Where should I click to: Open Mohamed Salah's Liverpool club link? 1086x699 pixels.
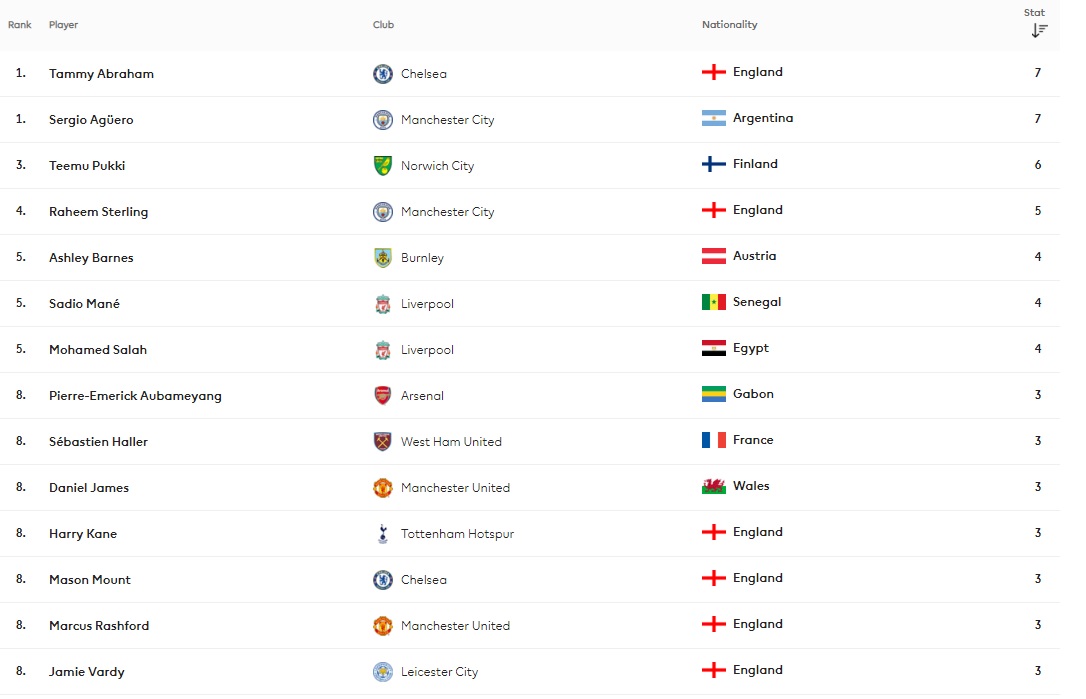click(x=427, y=350)
